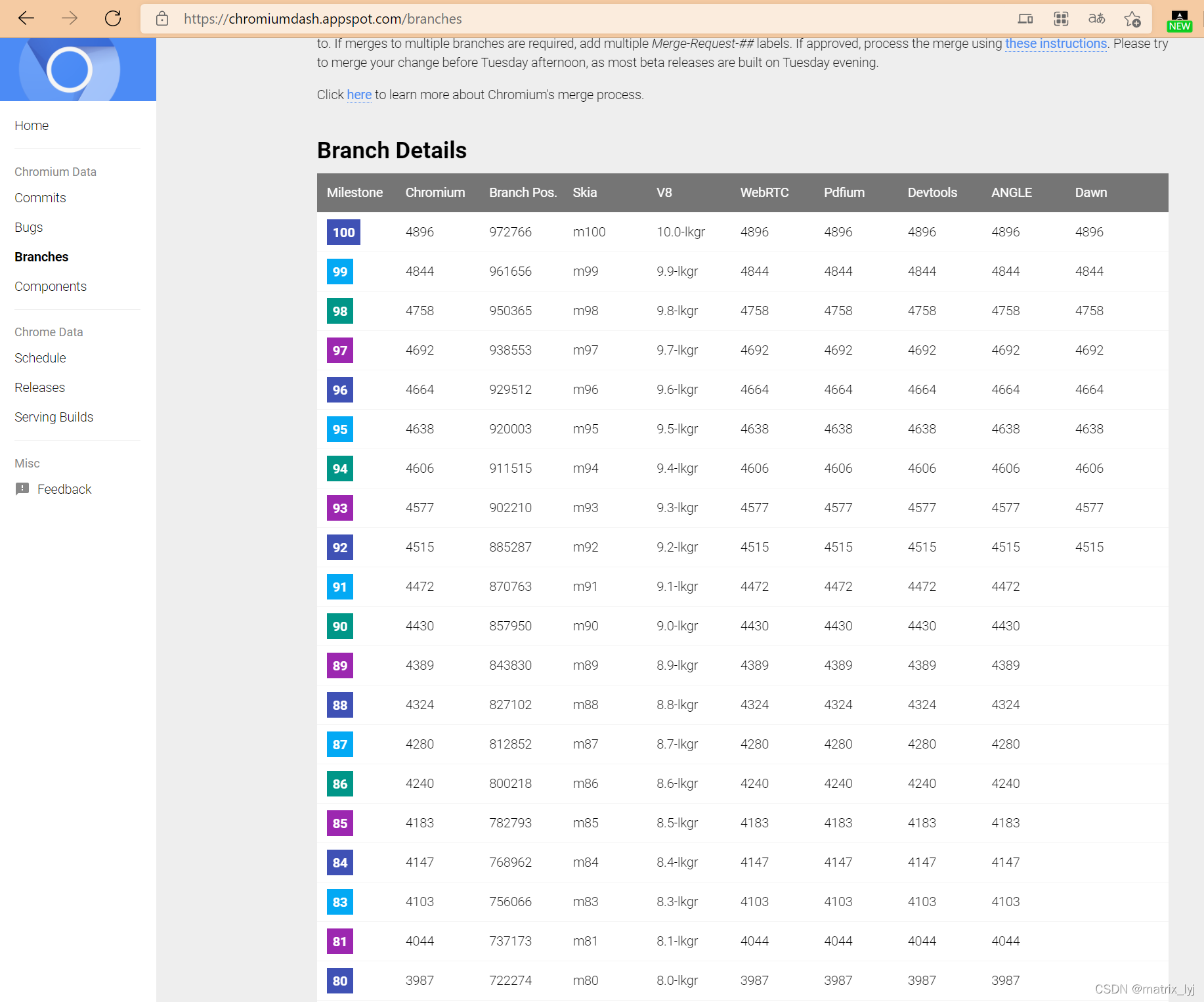Click milestone 89 badge
The image size is (1204, 1002).
click(x=340, y=665)
